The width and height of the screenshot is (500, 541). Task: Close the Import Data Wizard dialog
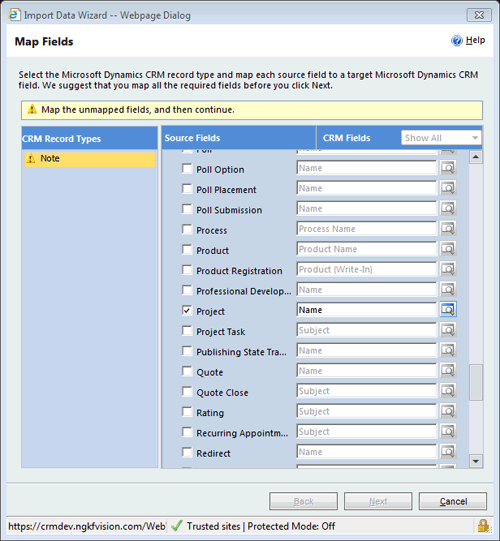pos(479,15)
